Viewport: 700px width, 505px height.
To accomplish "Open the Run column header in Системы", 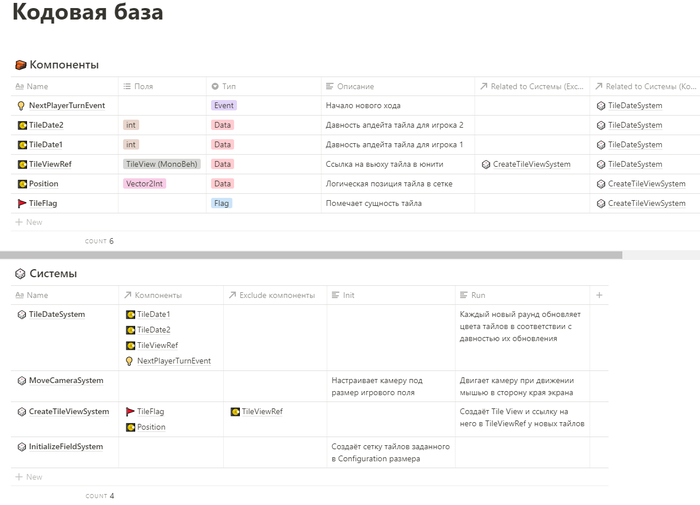I will pos(478,295).
